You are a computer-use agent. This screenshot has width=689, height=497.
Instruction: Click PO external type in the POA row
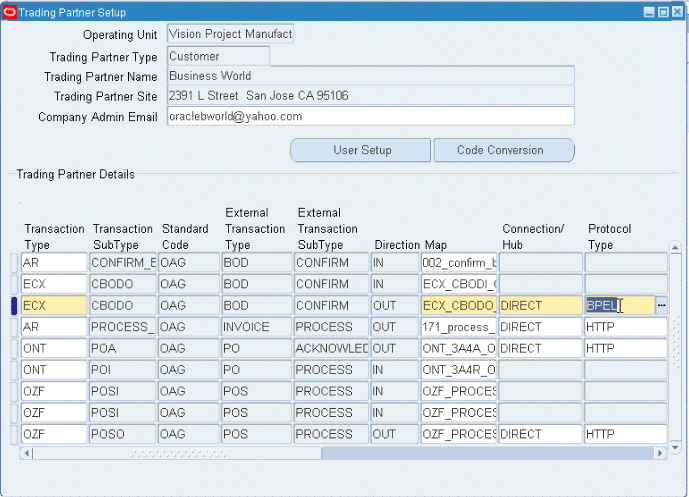tap(257, 348)
